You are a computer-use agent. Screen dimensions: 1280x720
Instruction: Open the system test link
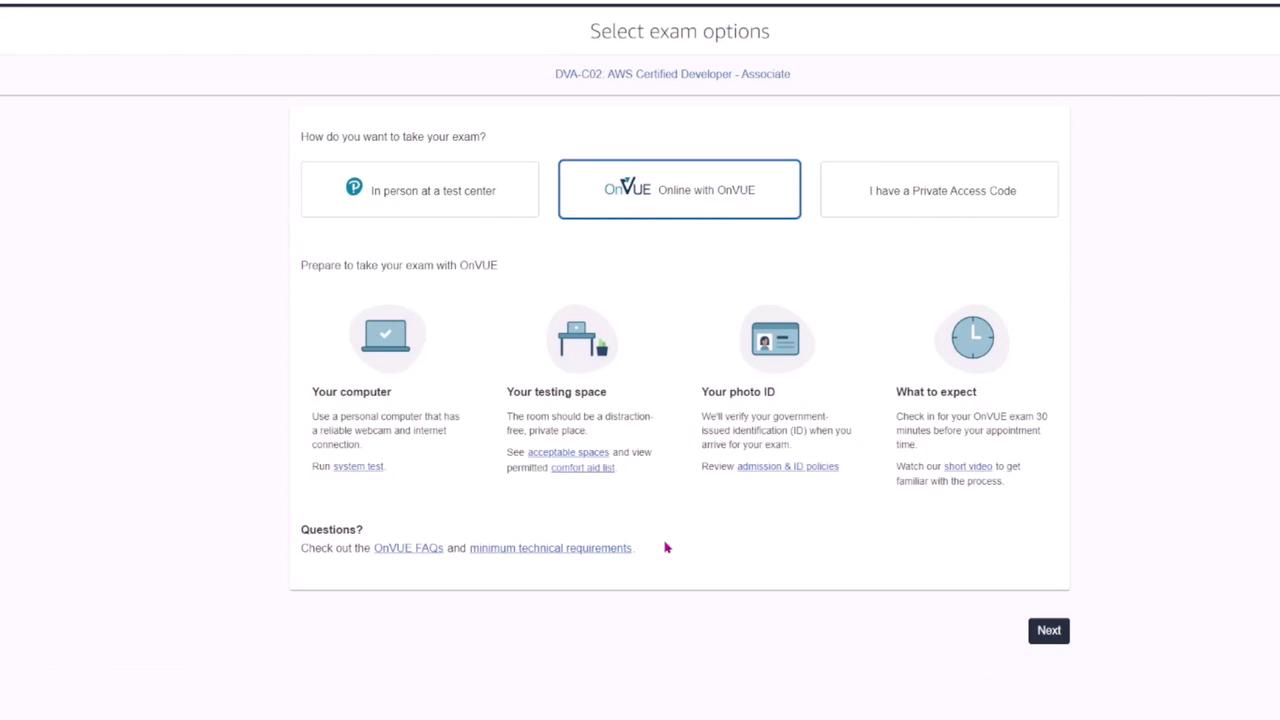point(358,466)
